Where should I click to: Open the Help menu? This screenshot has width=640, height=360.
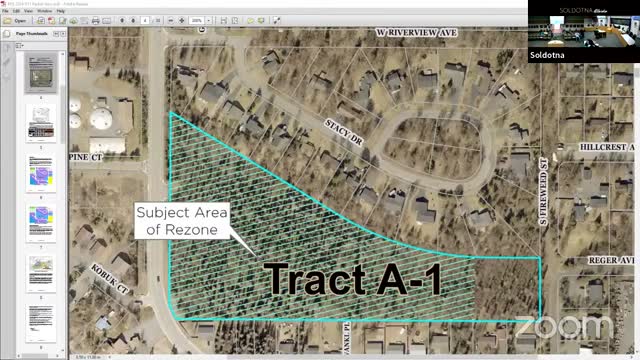coord(61,11)
